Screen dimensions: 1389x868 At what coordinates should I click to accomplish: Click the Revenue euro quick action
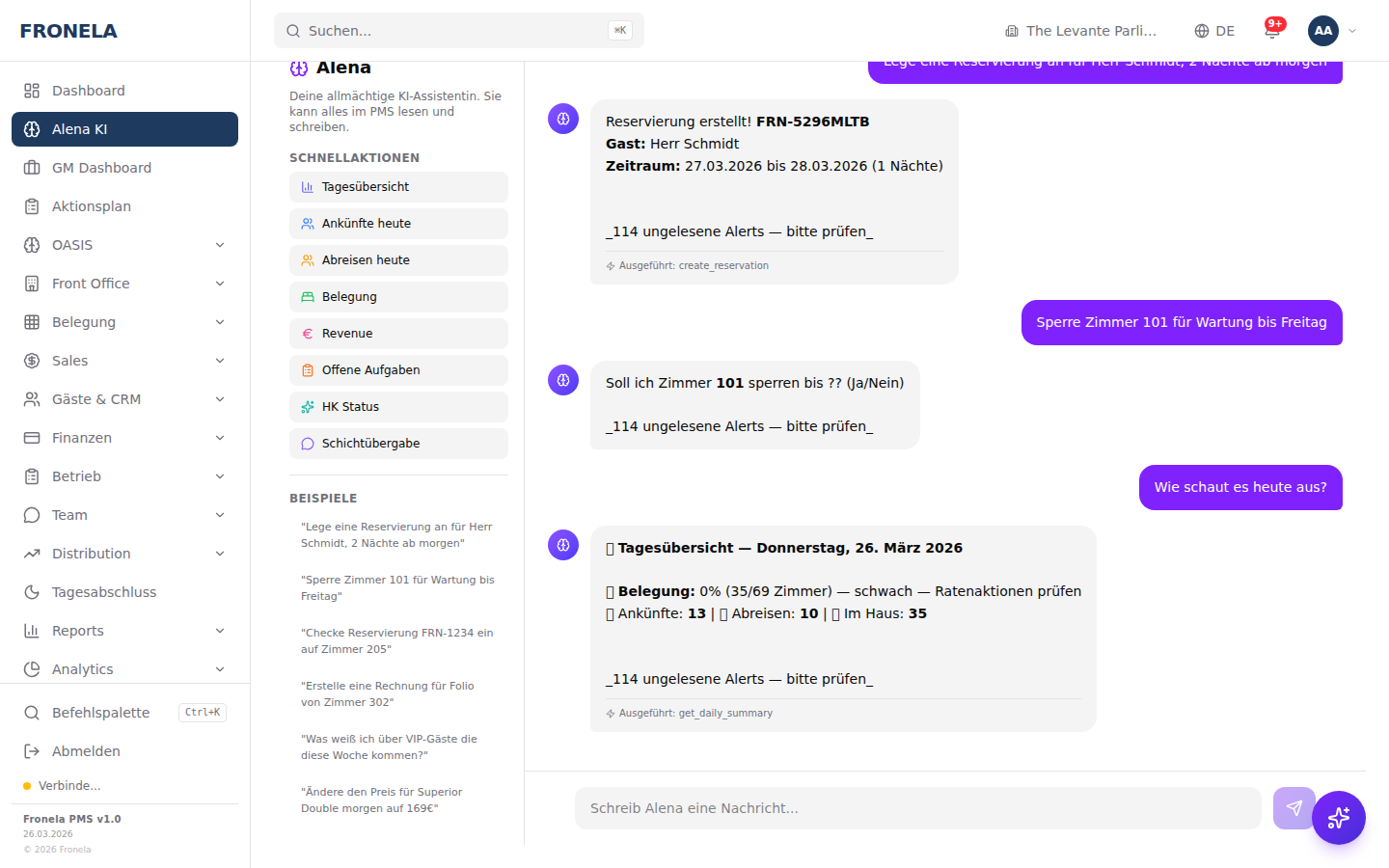click(x=398, y=334)
